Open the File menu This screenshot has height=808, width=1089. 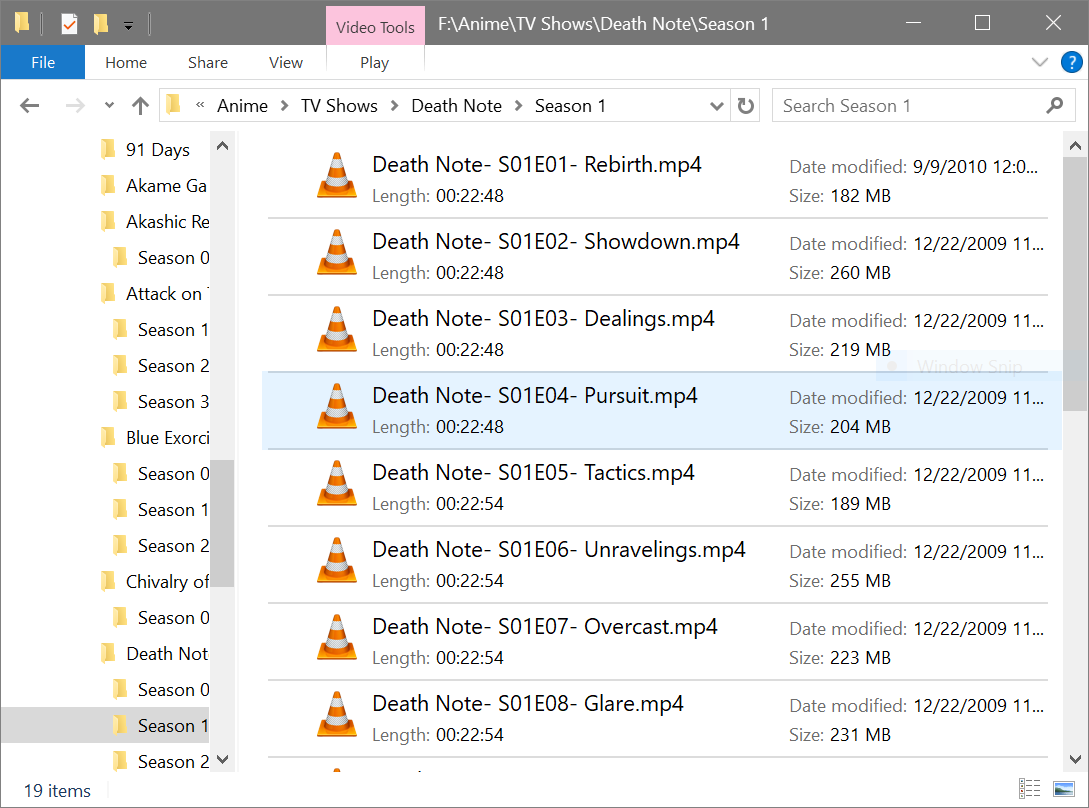[43, 63]
